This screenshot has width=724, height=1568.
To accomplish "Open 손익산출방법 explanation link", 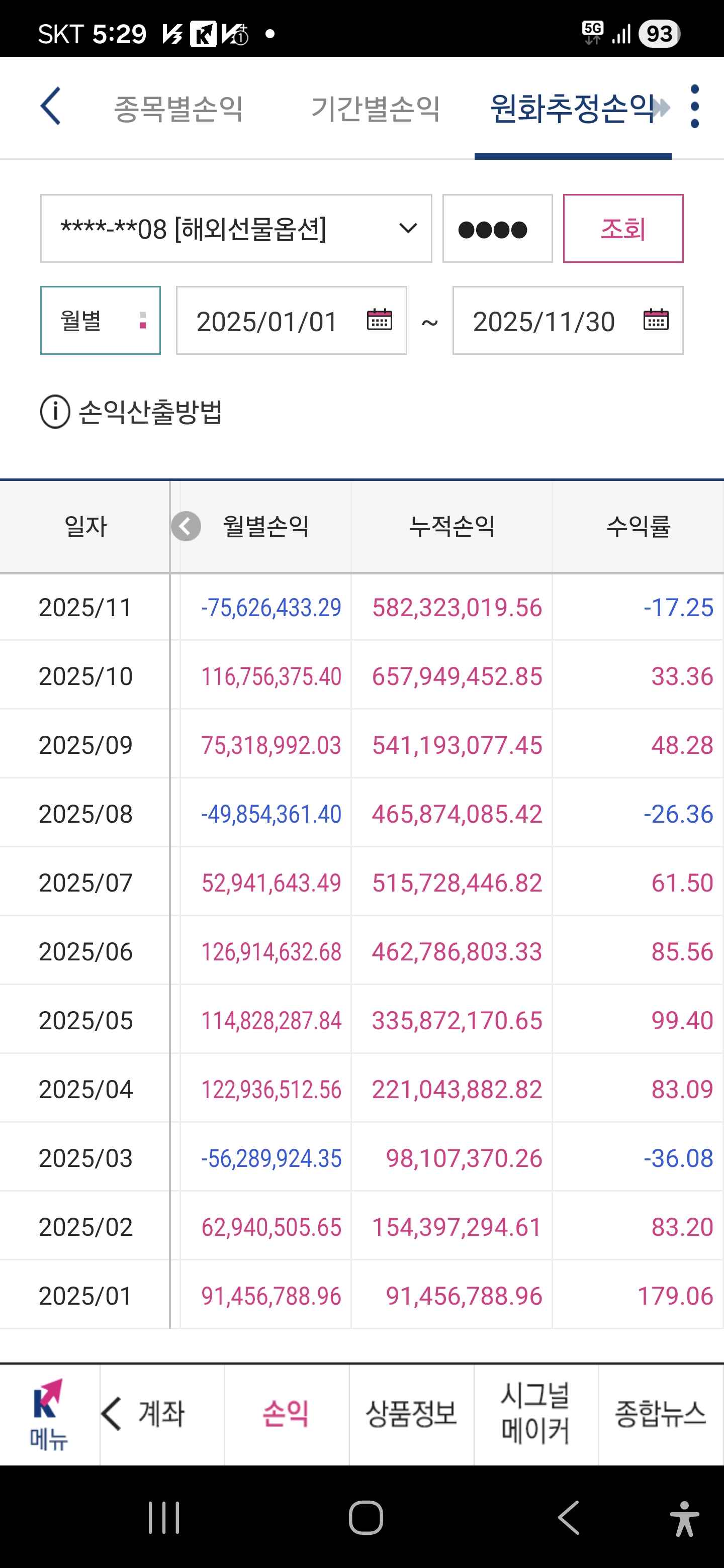I will (x=150, y=412).
